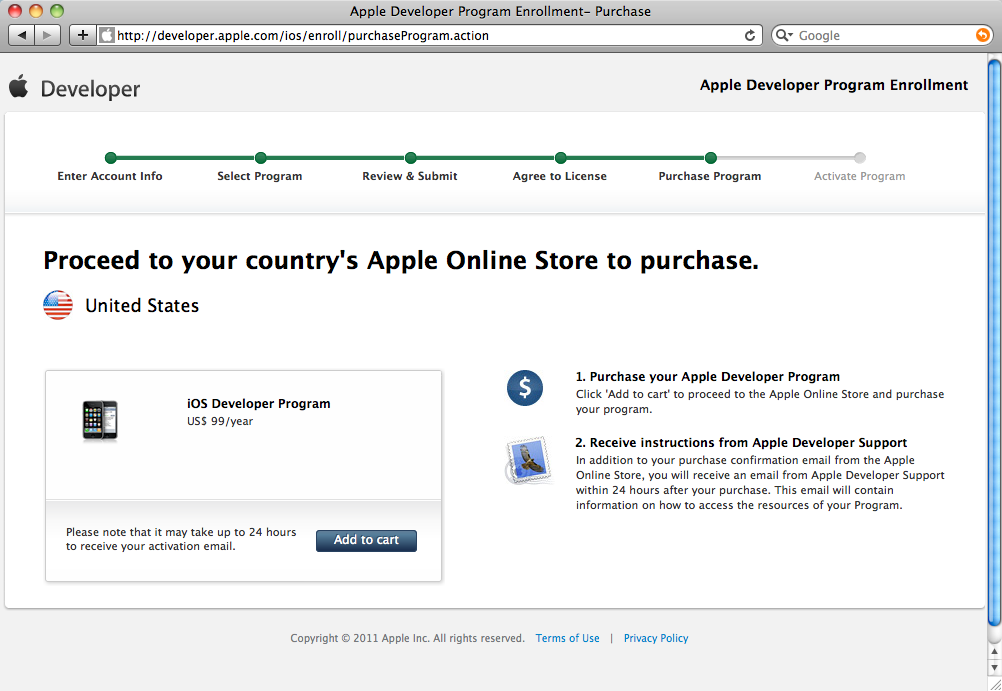Reload the page with the refresh icon

(x=750, y=35)
